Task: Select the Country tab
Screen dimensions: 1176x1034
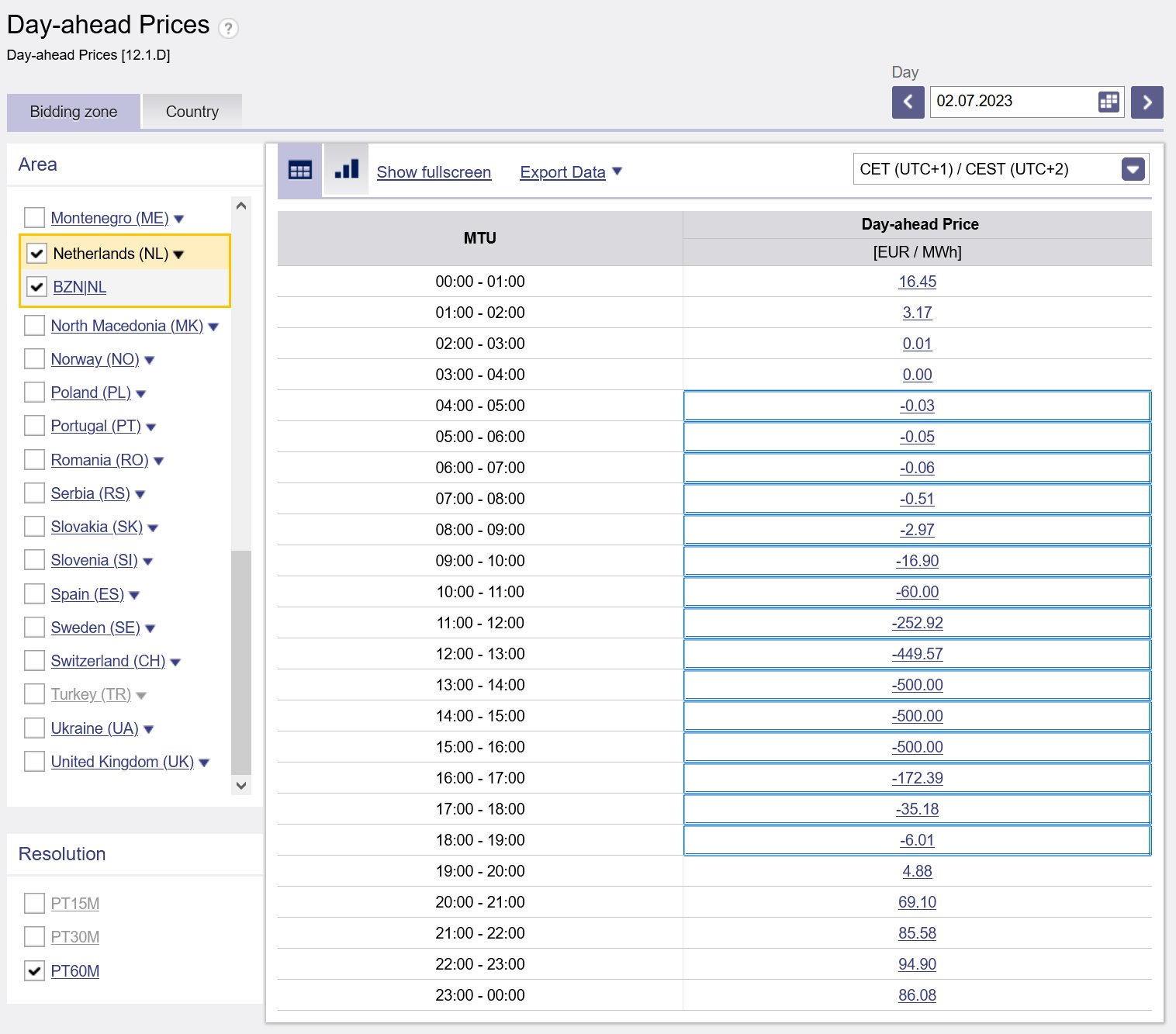Action: click(x=192, y=112)
